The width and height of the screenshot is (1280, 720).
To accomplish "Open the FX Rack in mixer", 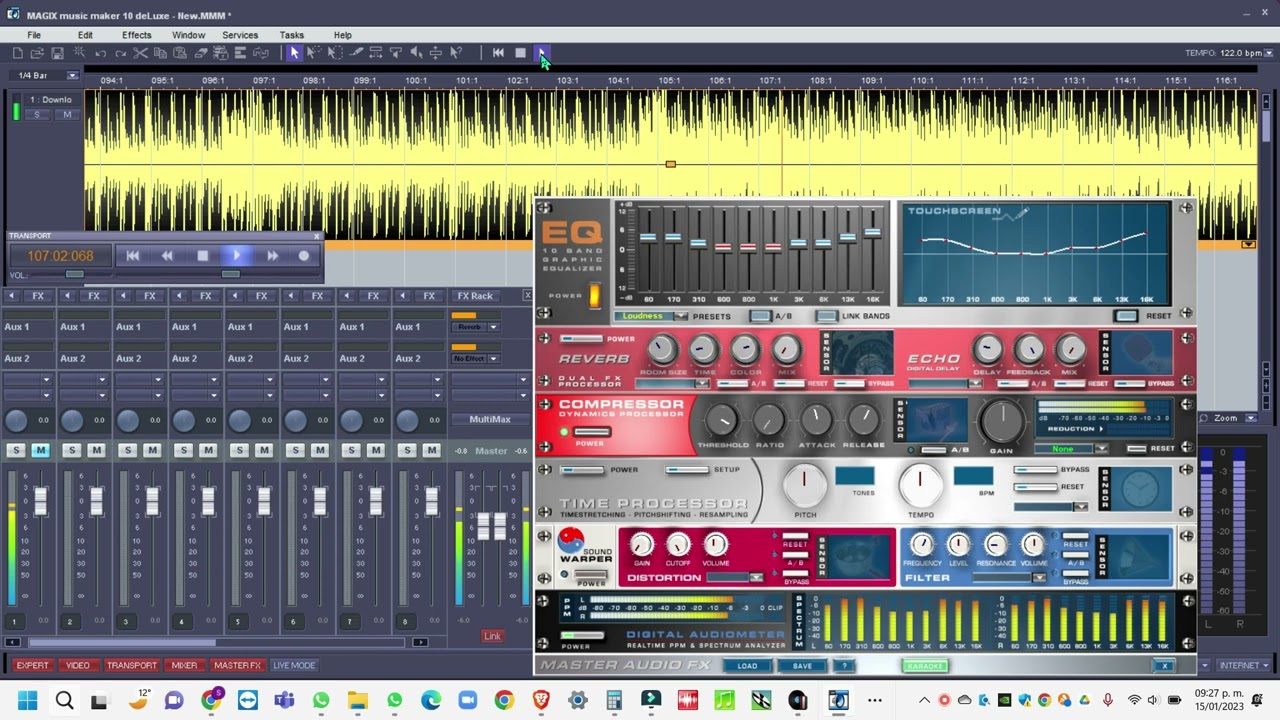I will coord(475,296).
